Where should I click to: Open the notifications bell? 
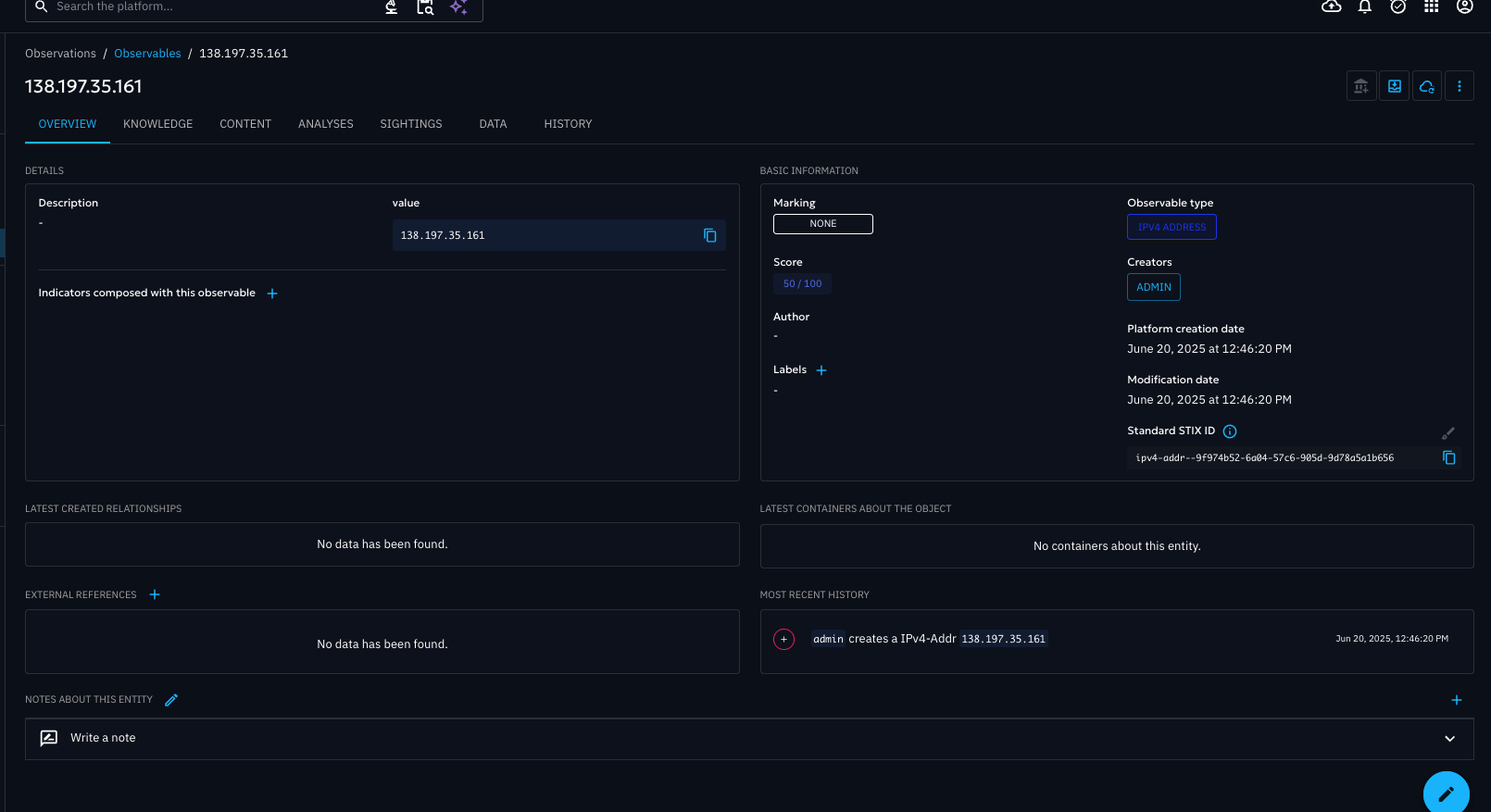1365,6
